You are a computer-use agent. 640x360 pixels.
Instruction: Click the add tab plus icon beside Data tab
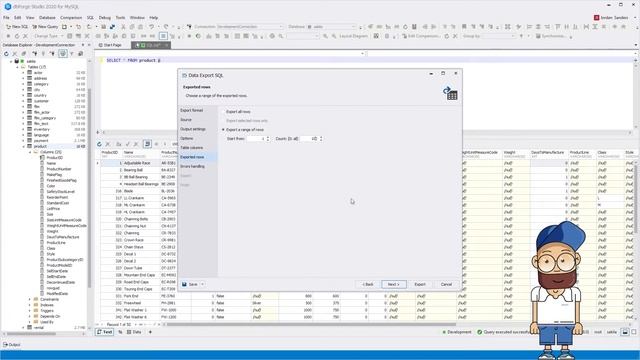(150, 332)
